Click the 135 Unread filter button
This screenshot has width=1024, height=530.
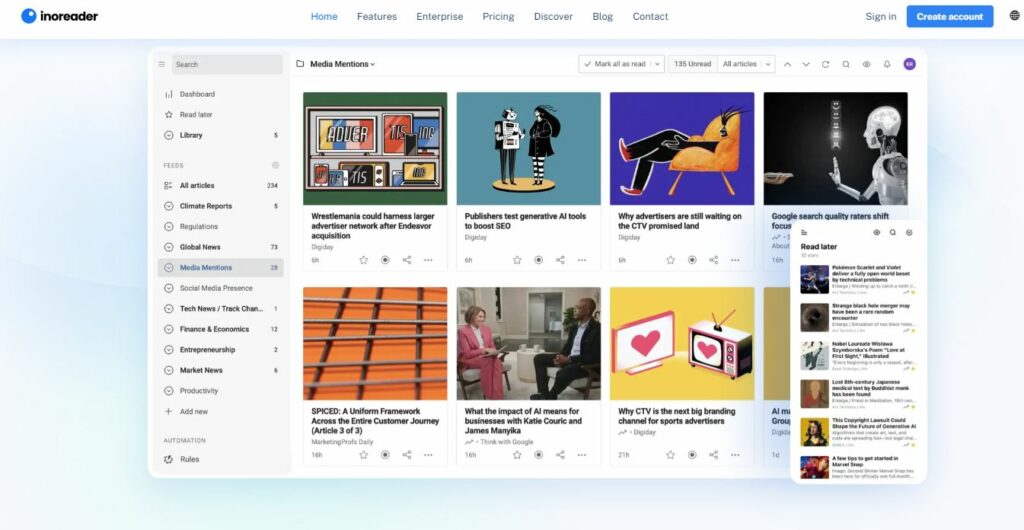pos(692,64)
